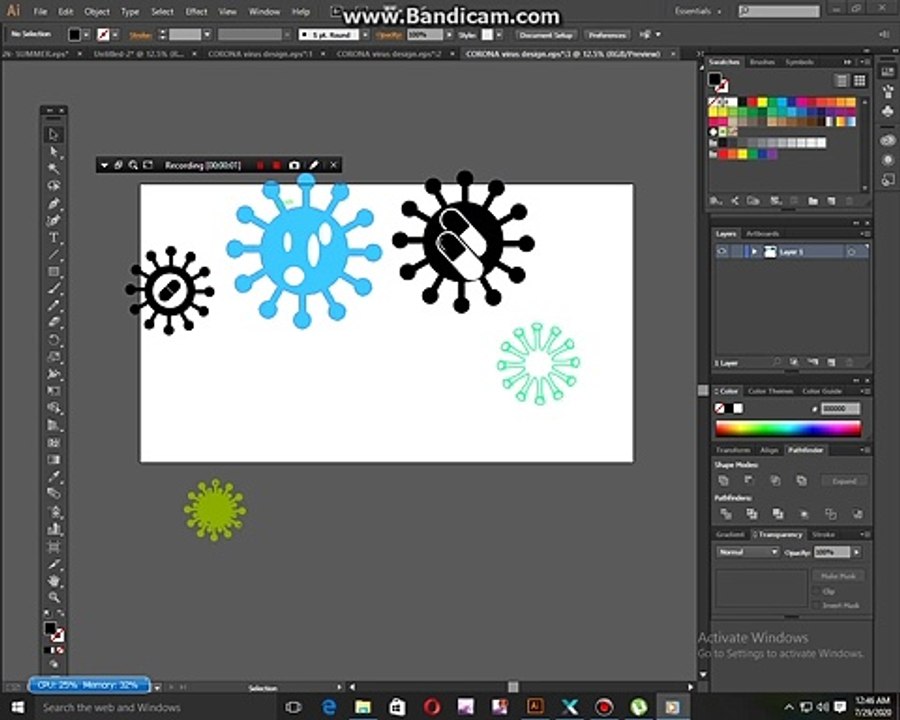Switch to the Artboards tab
Image resolution: width=900 pixels, height=720 pixels.
(x=763, y=234)
